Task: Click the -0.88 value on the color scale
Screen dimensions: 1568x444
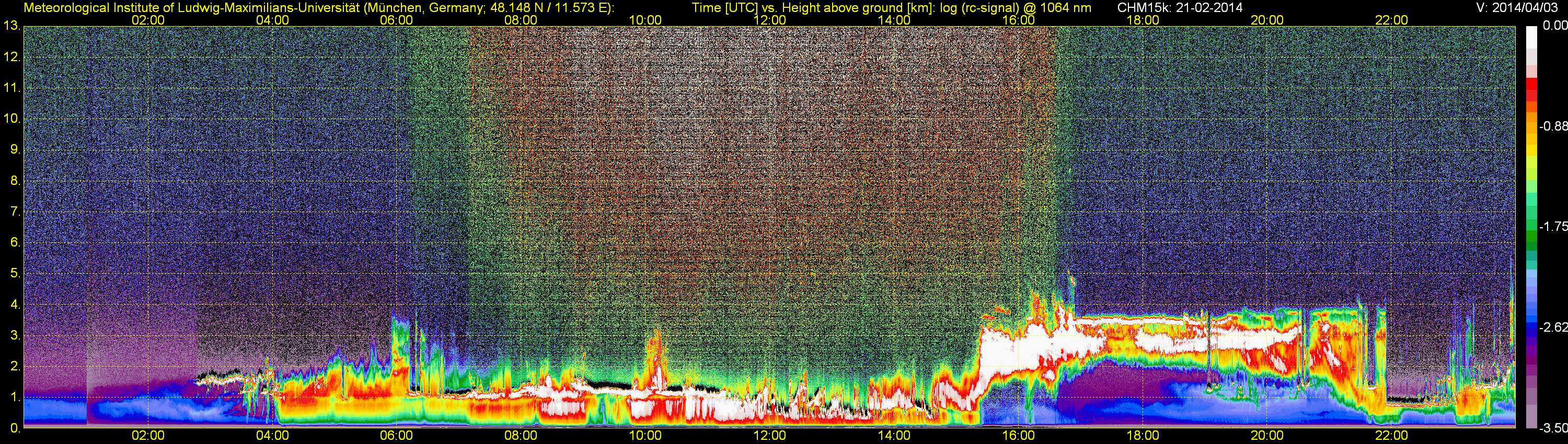Action: [1553, 126]
